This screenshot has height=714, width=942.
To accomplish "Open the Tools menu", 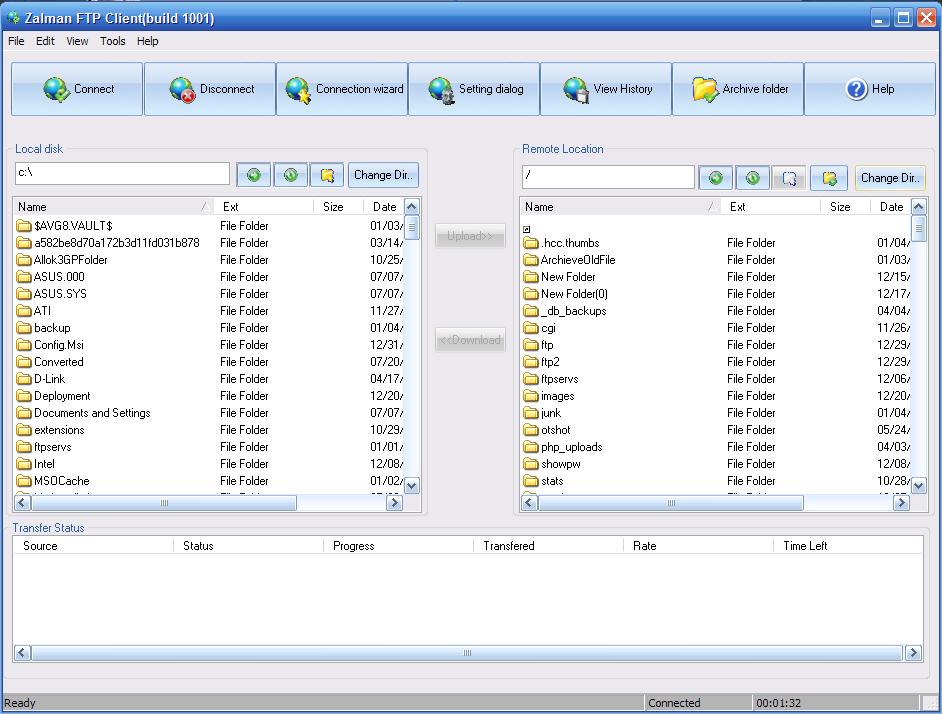I will pyautogui.click(x=113, y=41).
